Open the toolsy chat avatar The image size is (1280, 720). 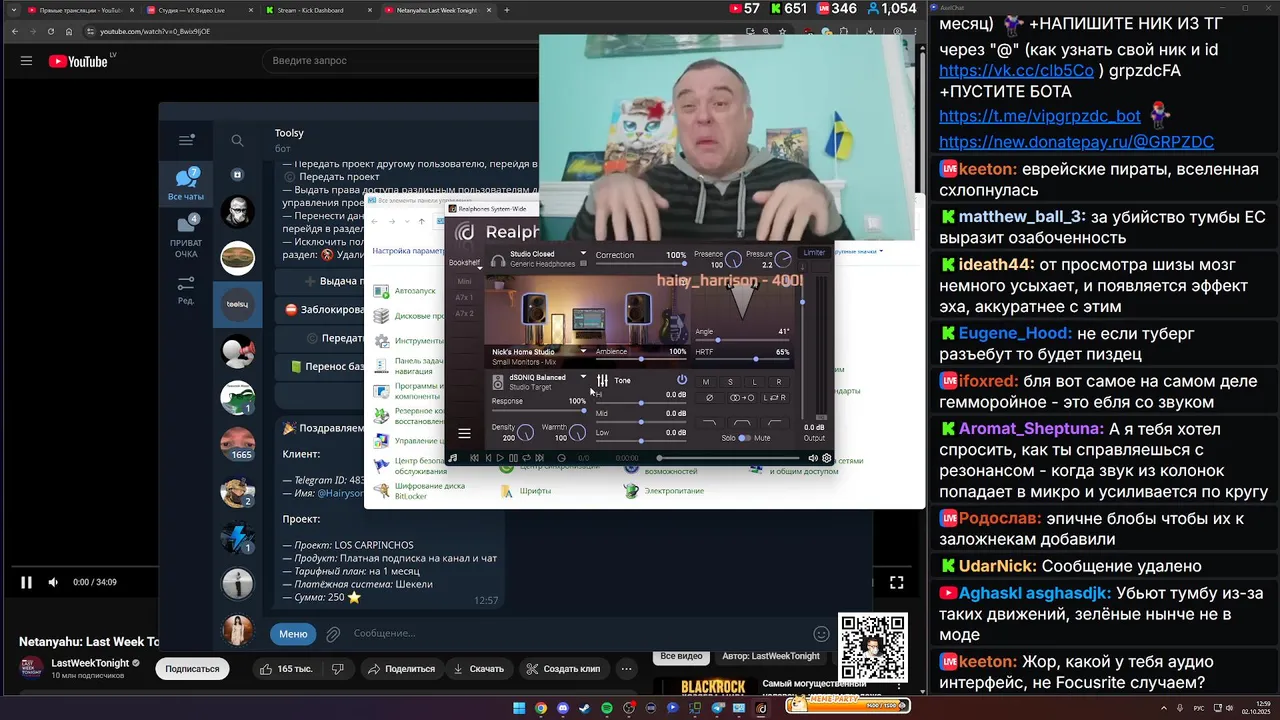tap(237, 304)
